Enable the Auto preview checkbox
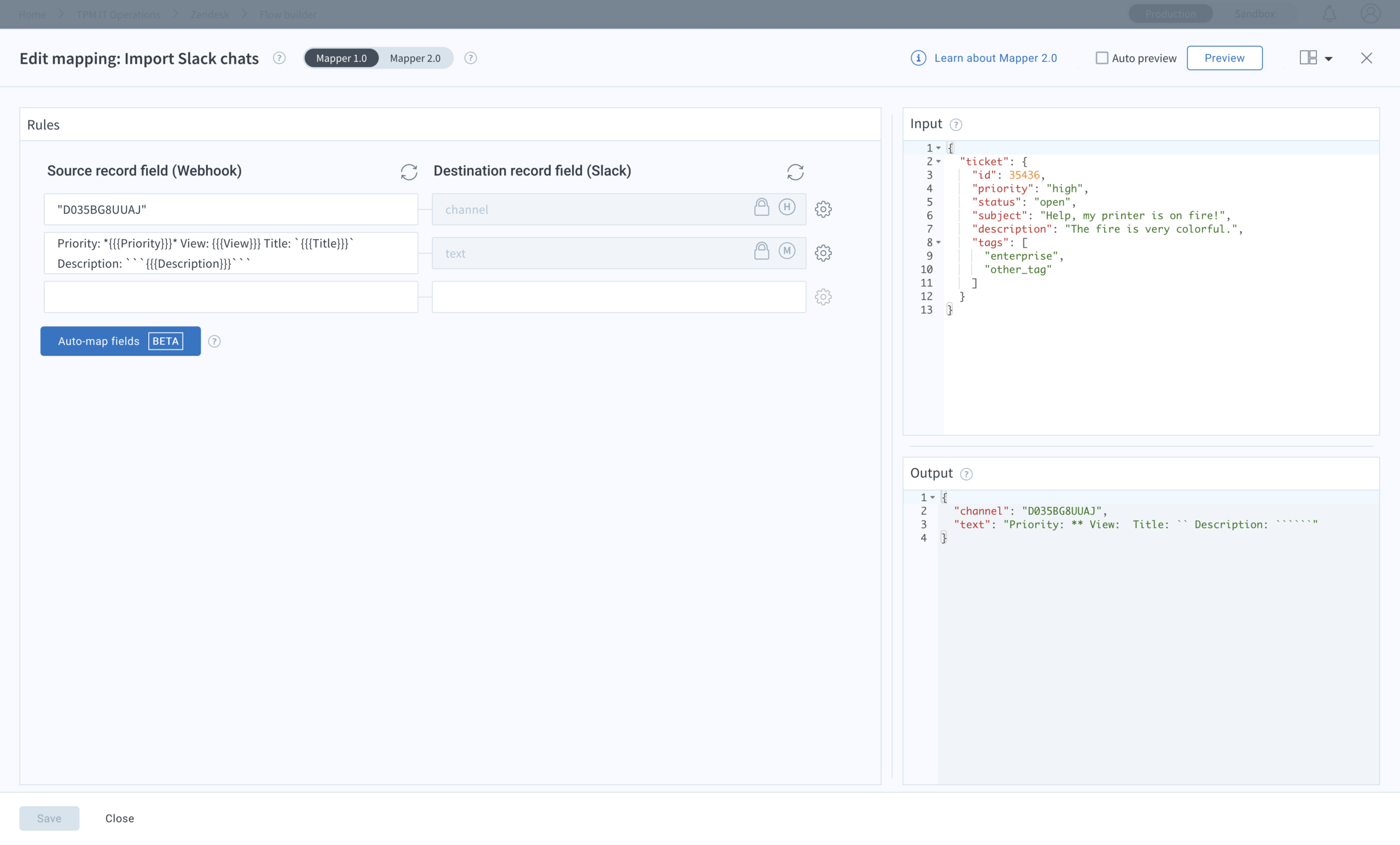 point(1102,58)
